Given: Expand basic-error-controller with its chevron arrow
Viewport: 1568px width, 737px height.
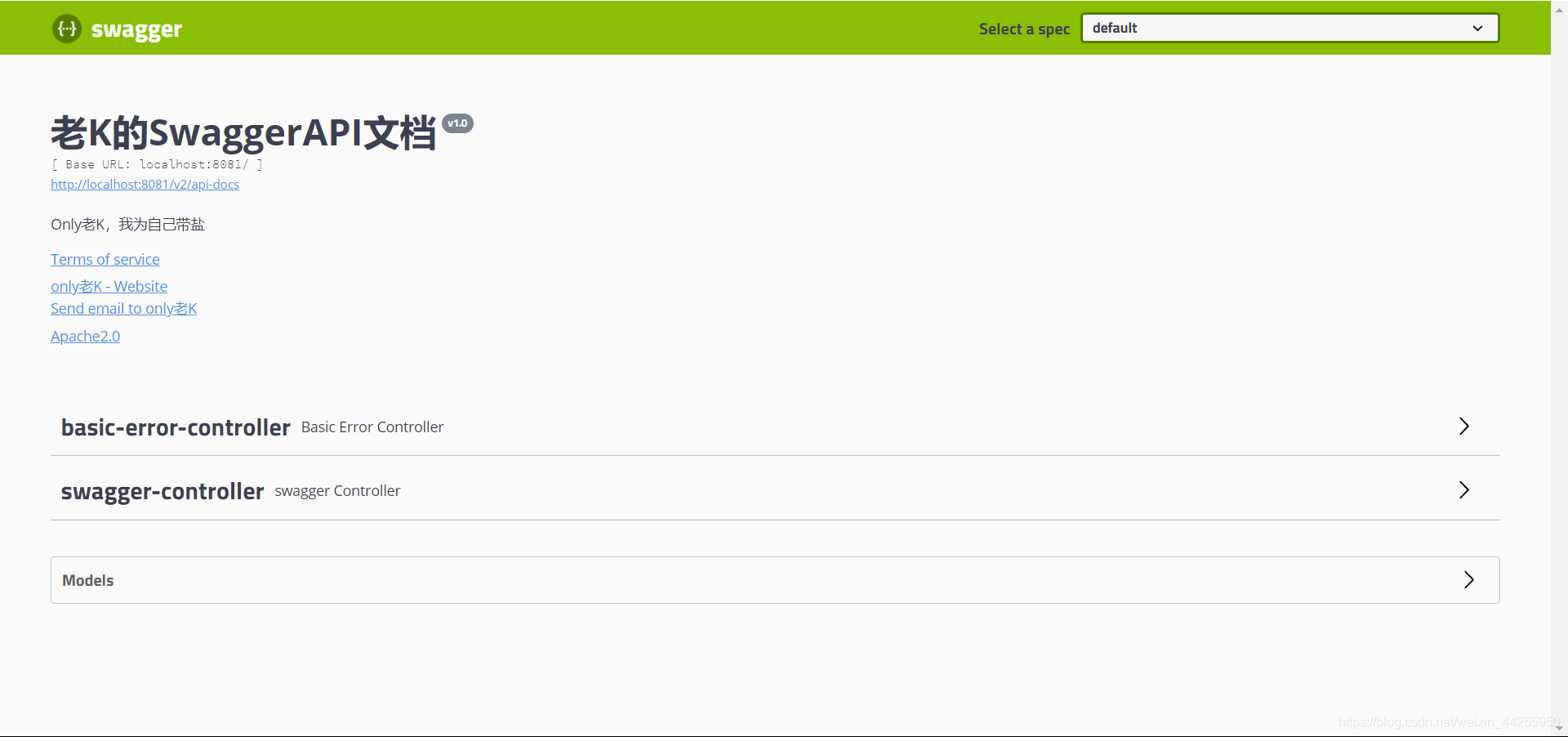Looking at the screenshot, I should click(x=1463, y=427).
